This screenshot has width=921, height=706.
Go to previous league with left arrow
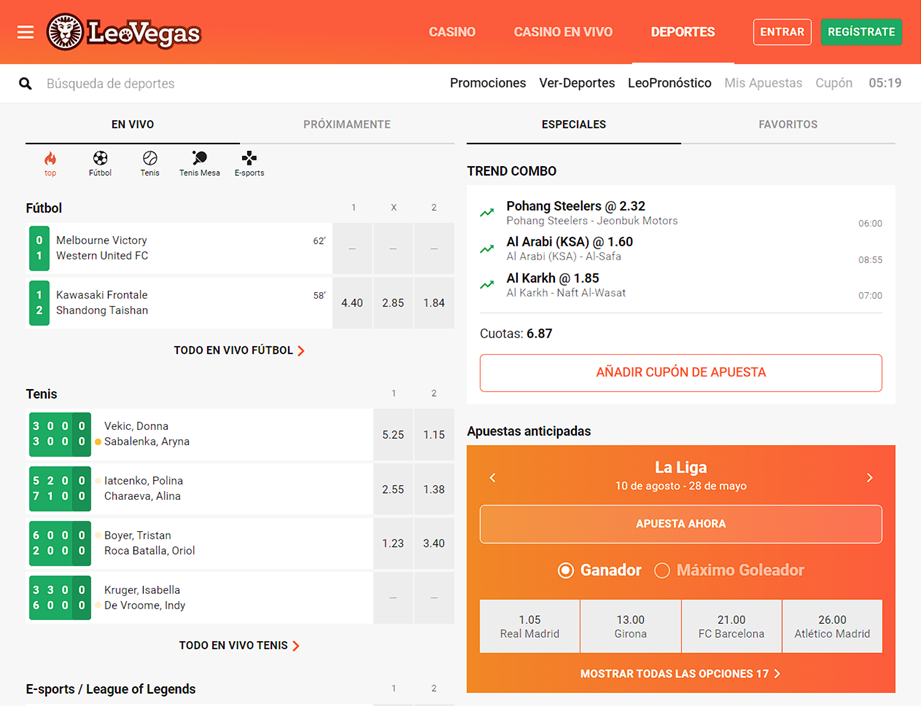coord(493,478)
